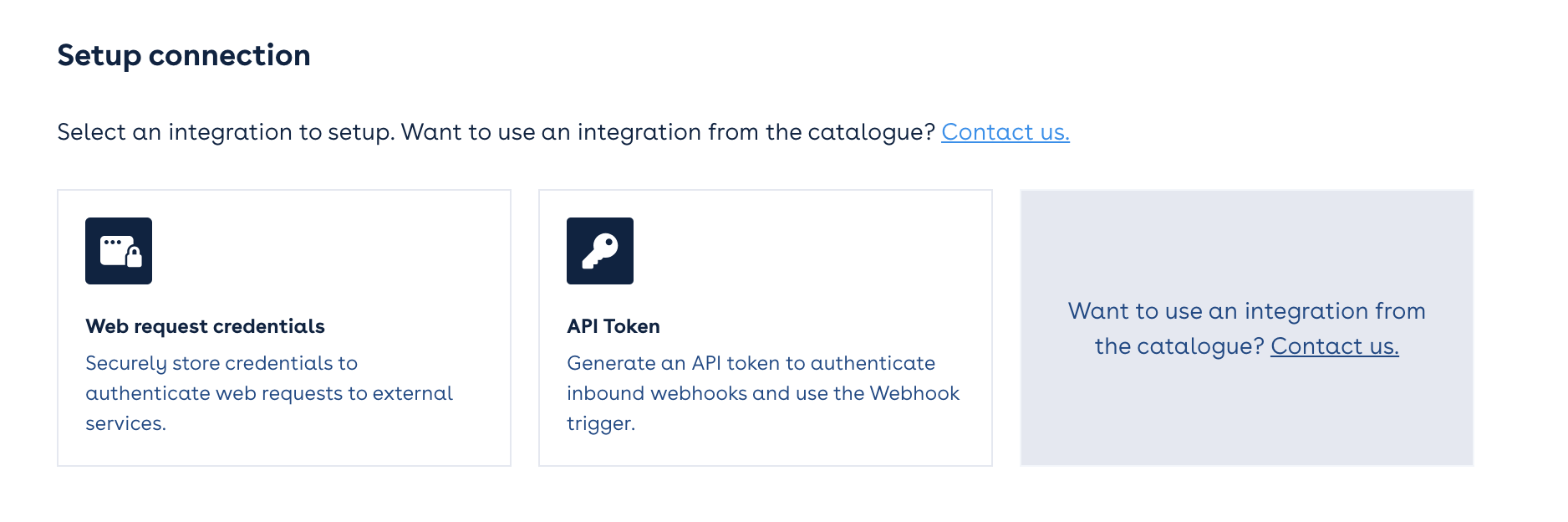The height and width of the screenshot is (522, 1568).
Task: Click 'Want to use an integration from' text
Action: click(x=1246, y=311)
